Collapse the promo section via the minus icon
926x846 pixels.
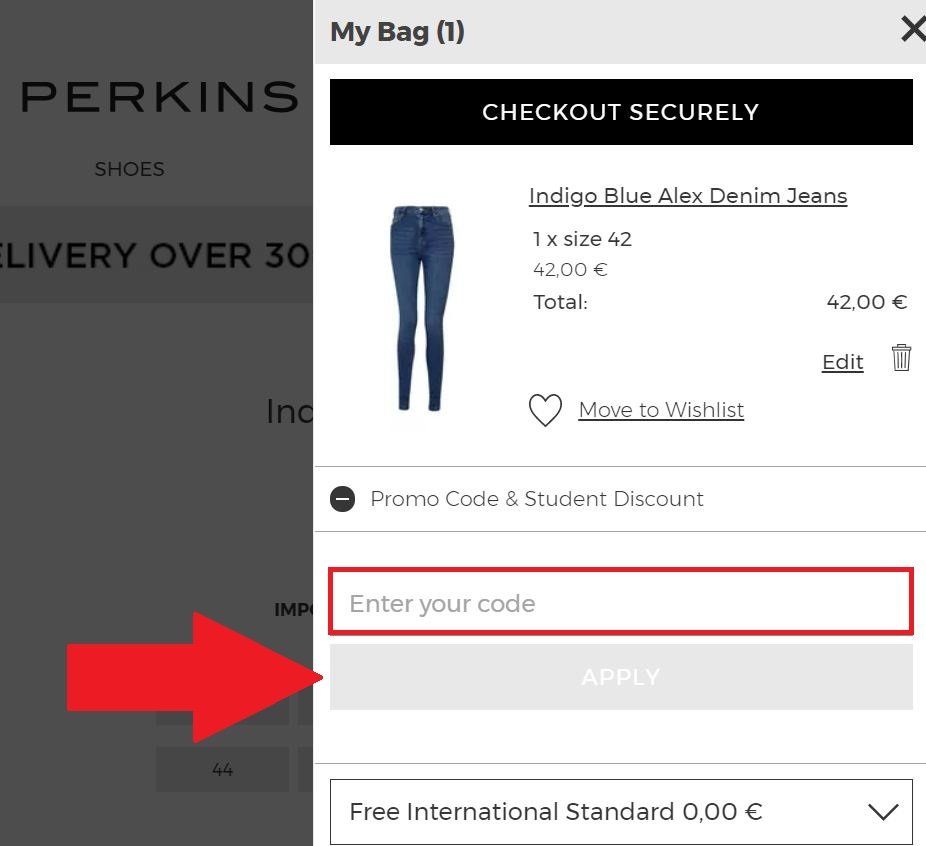click(x=341, y=498)
